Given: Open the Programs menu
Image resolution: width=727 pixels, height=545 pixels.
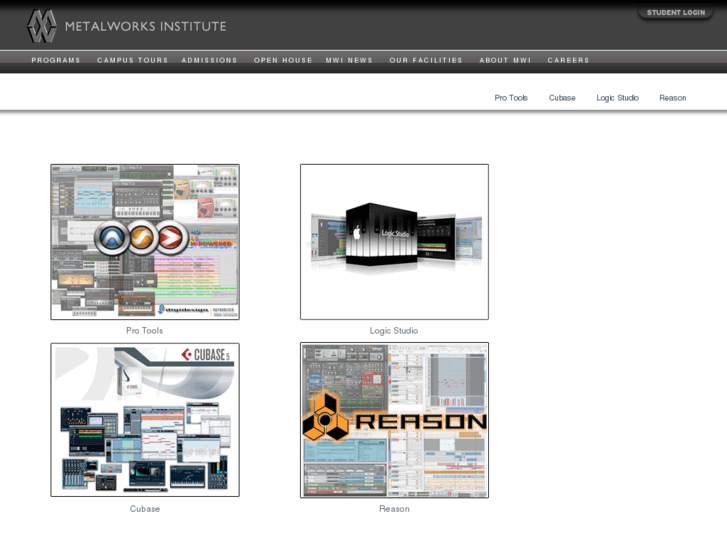Looking at the screenshot, I should [56, 60].
